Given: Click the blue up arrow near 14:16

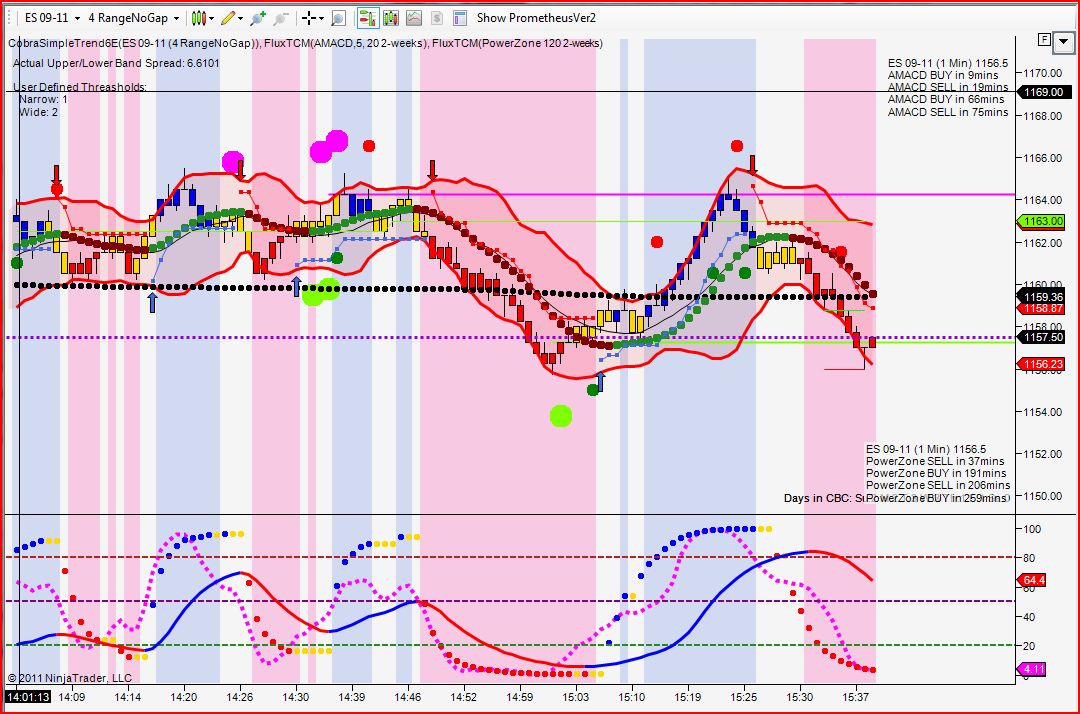Looking at the screenshot, I should 152,302.
